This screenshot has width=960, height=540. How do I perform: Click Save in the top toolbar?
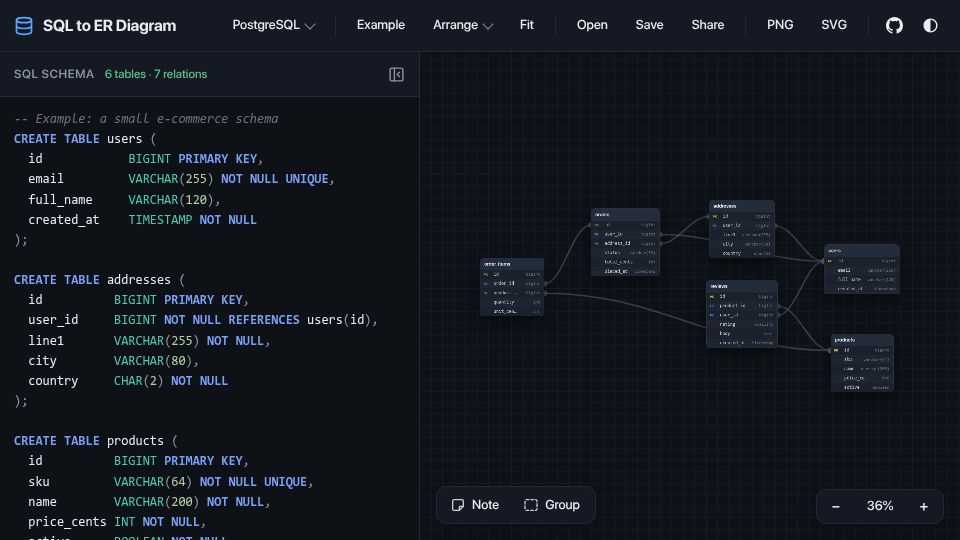(x=649, y=25)
